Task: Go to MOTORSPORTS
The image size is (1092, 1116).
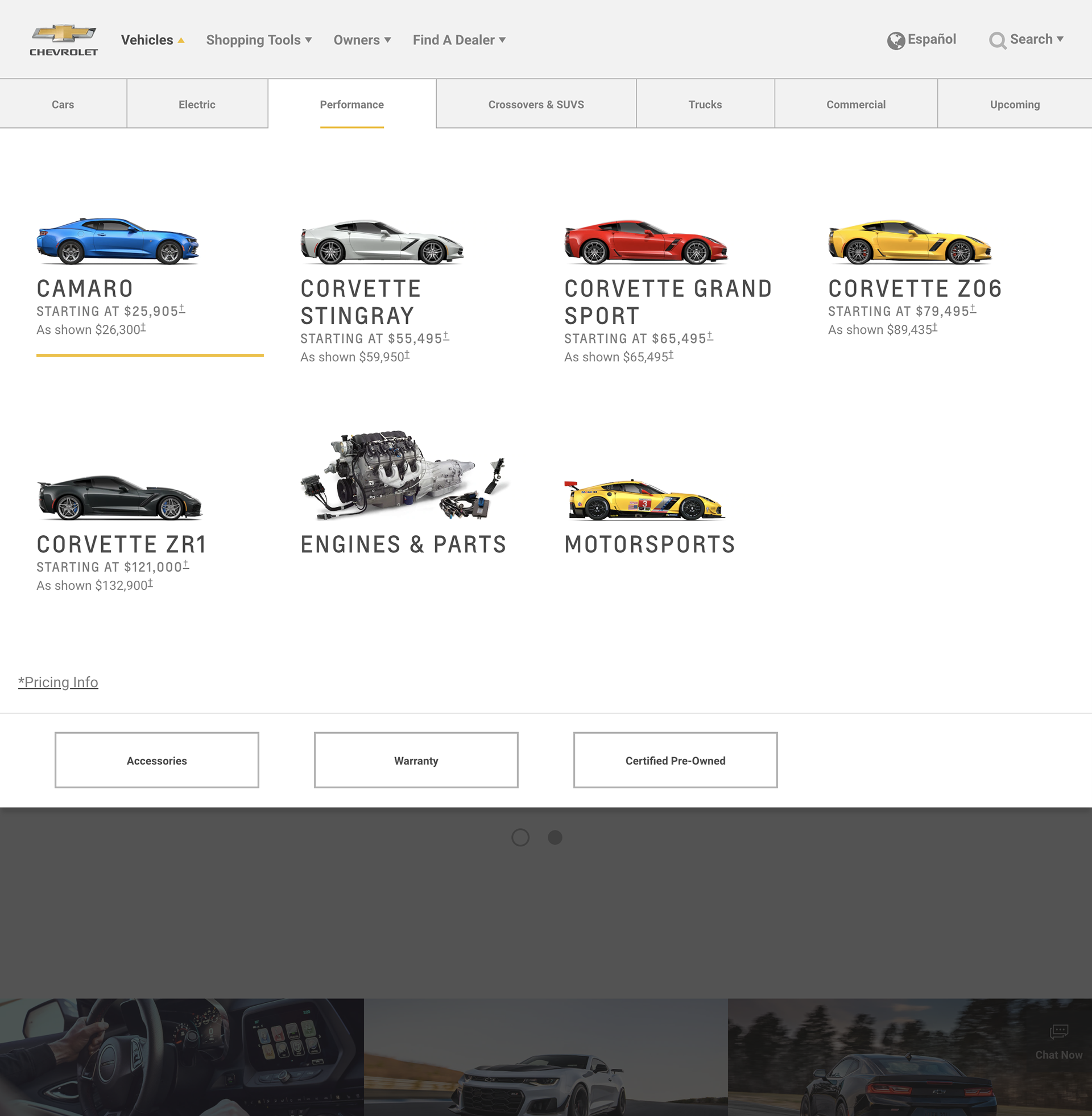Action: click(650, 544)
